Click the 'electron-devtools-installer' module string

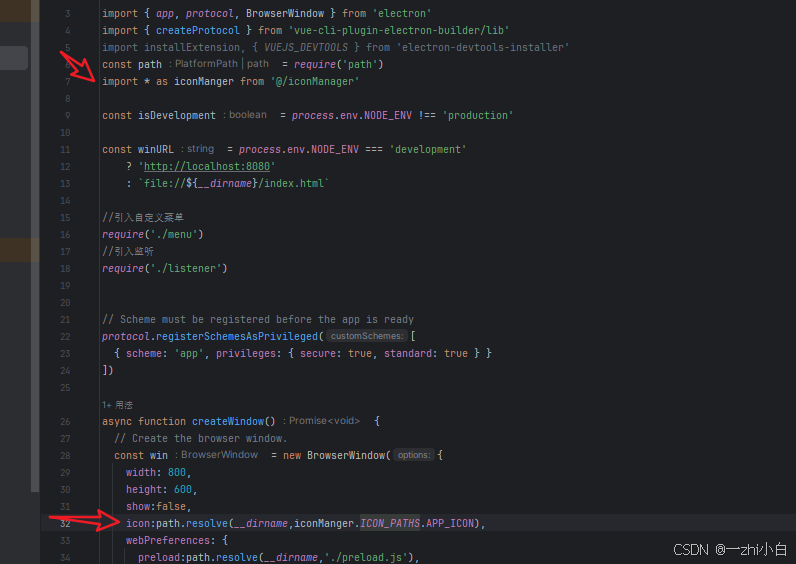[x=483, y=47]
